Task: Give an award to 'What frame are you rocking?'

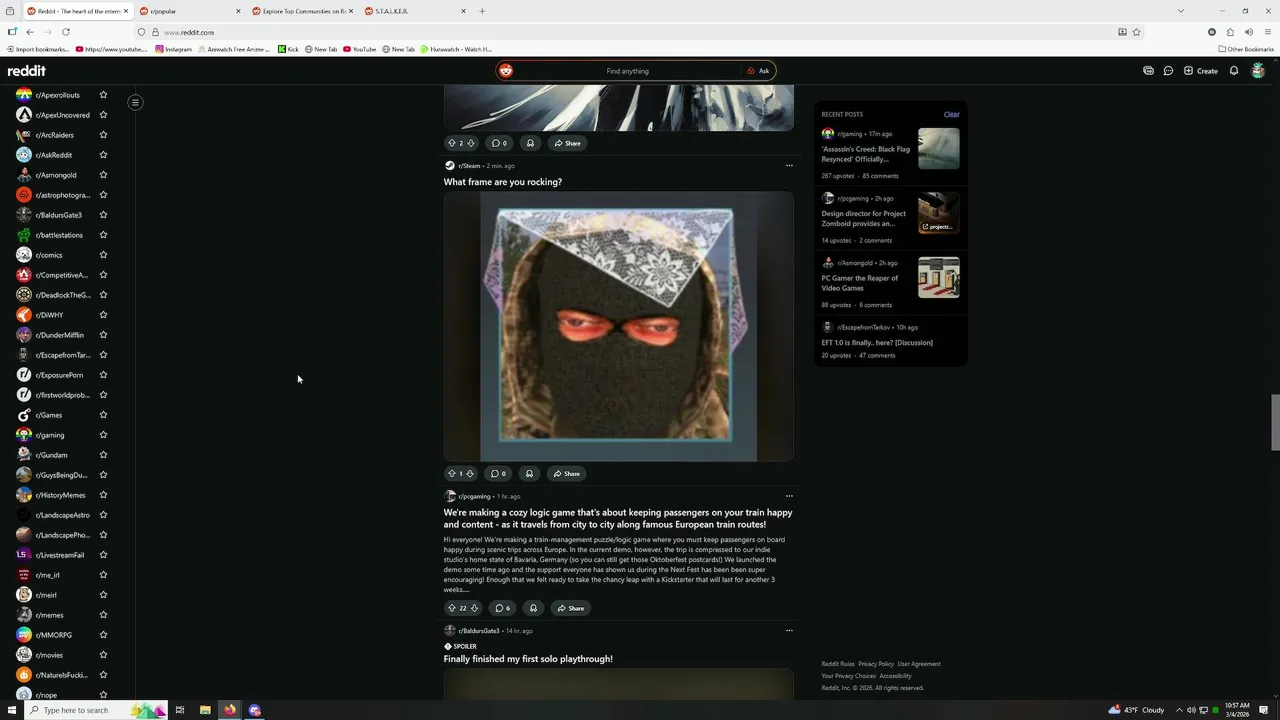Action: 529,474
